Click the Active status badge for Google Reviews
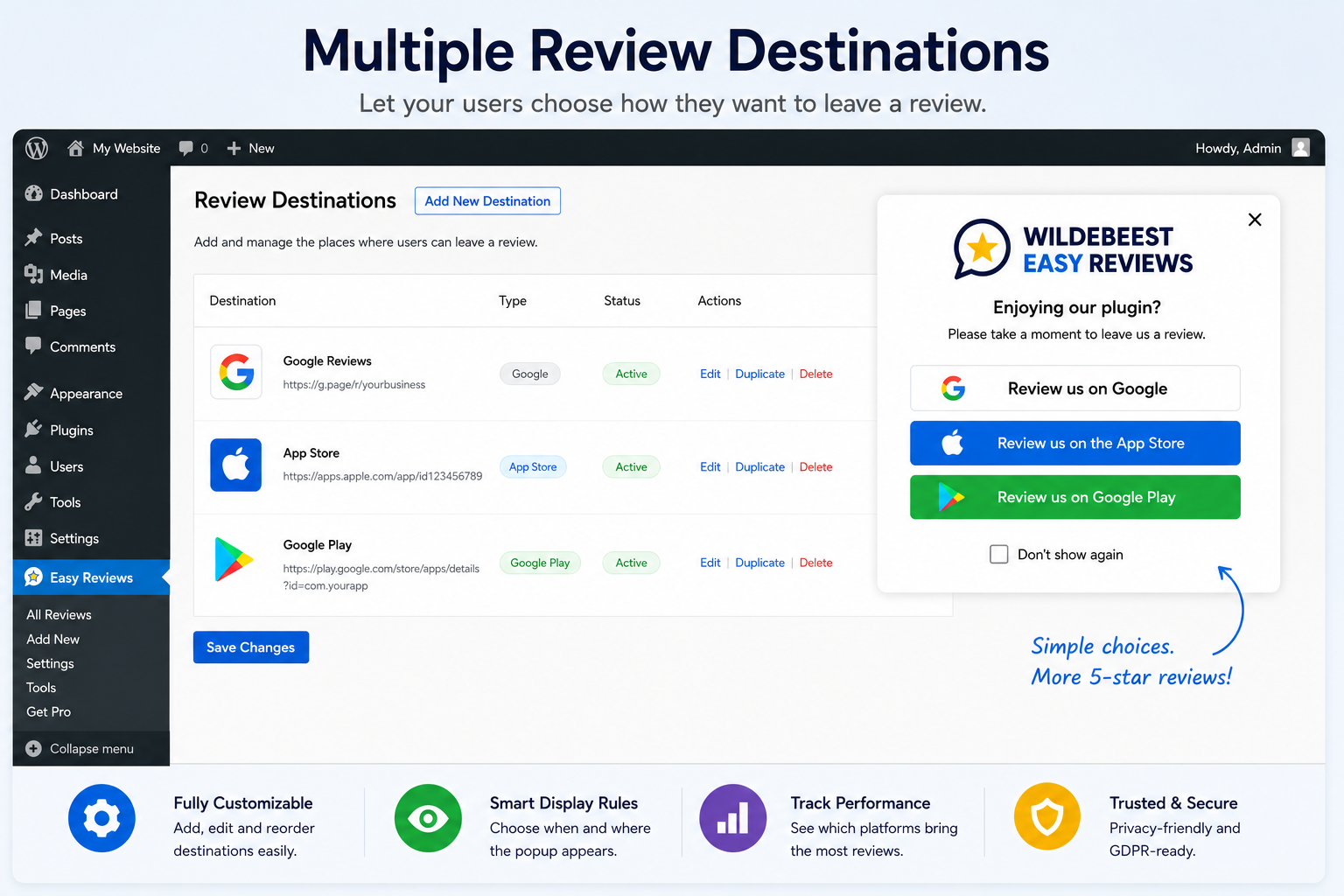Screen dimensions: 1344x896 tap(631, 374)
